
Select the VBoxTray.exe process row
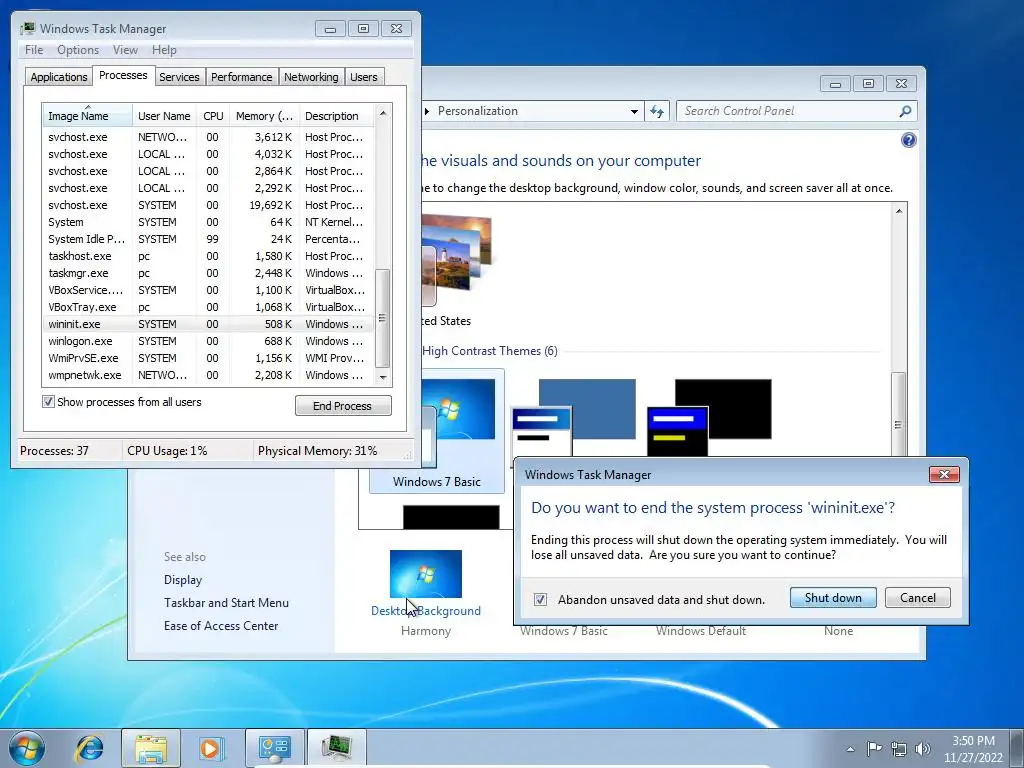click(x=208, y=307)
